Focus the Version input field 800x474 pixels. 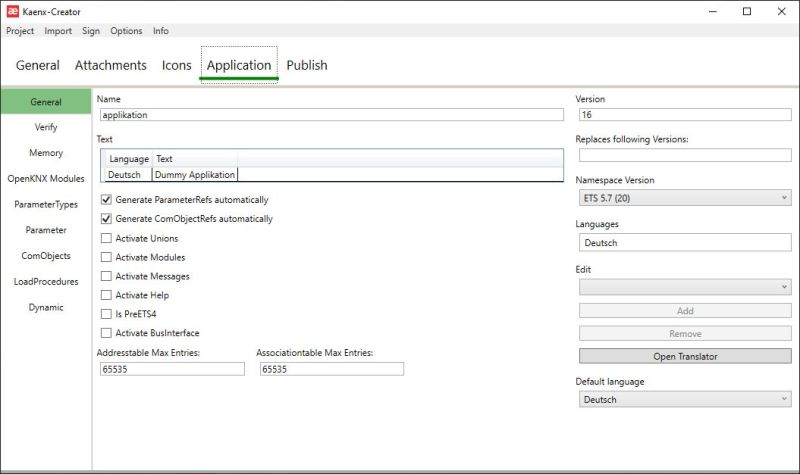click(685, 115)
